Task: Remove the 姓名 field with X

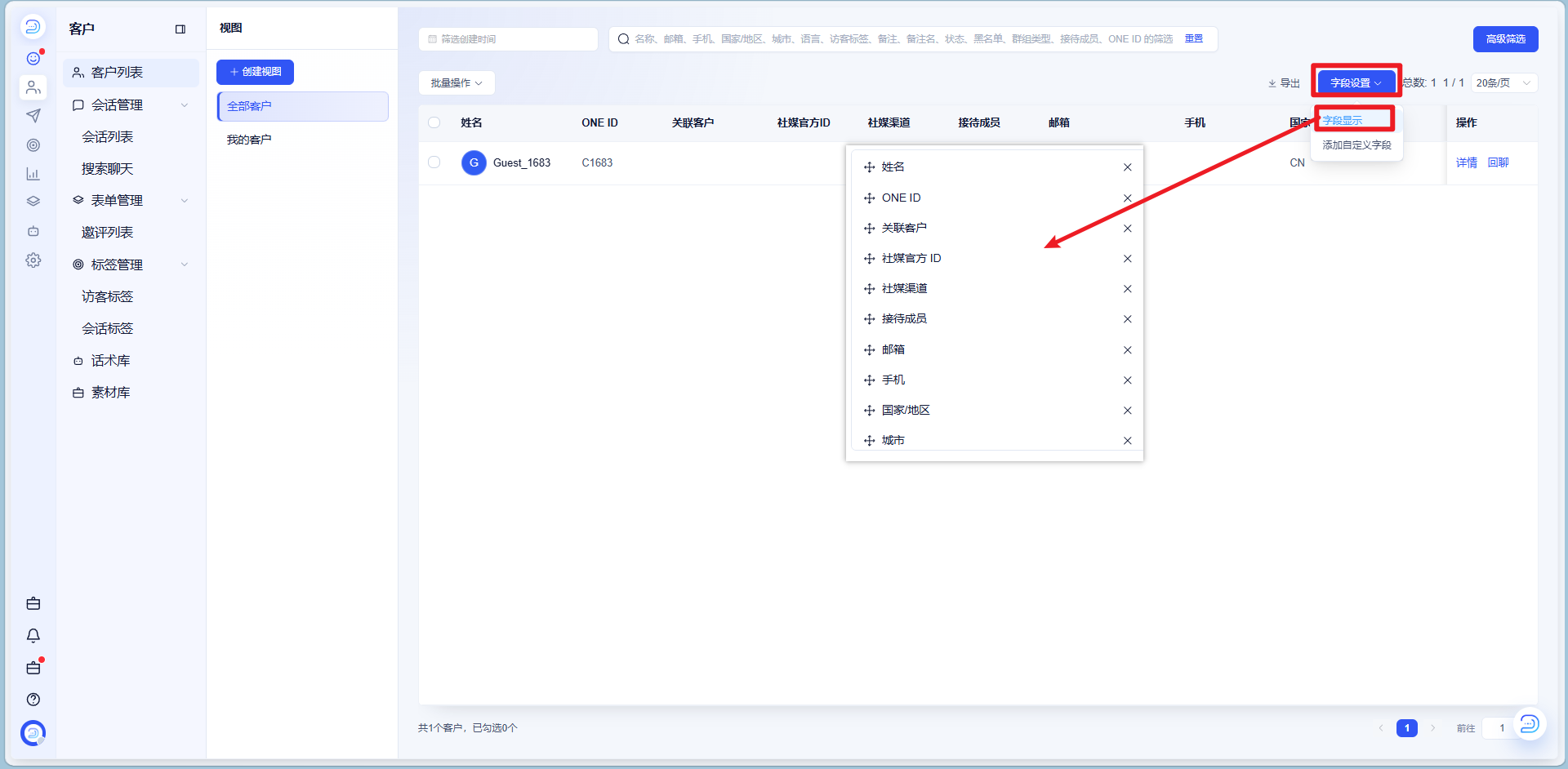Action: click(1127, 167)
